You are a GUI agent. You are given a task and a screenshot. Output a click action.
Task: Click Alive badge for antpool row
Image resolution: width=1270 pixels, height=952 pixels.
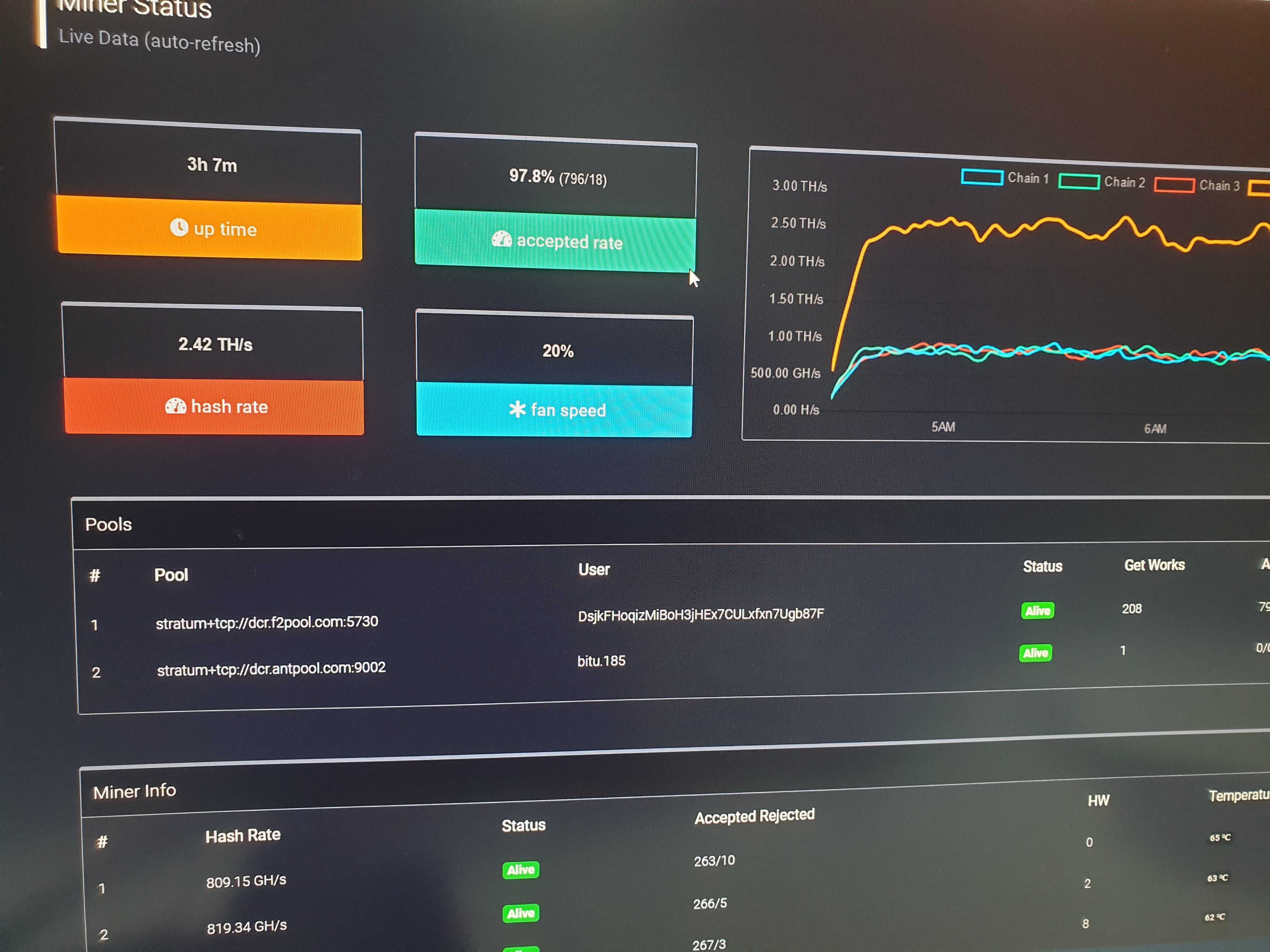tap(1035, 653)
